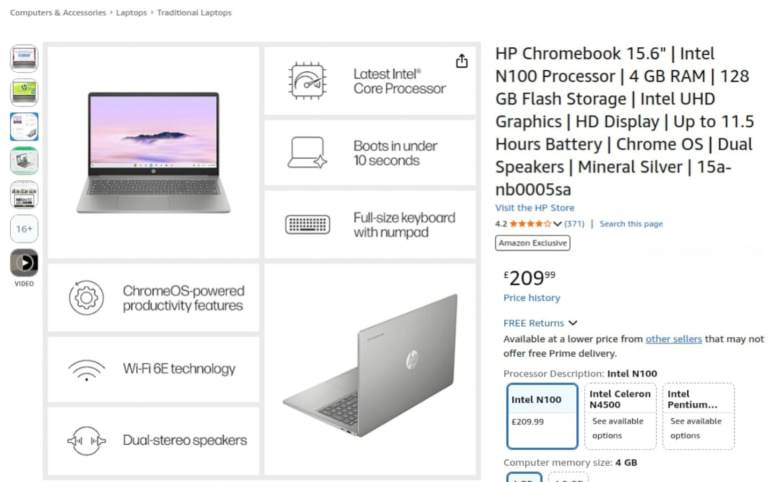Choose the Intel Celeron N4500 option
This screenshot has height=482, width=768.
click(620, 415)
